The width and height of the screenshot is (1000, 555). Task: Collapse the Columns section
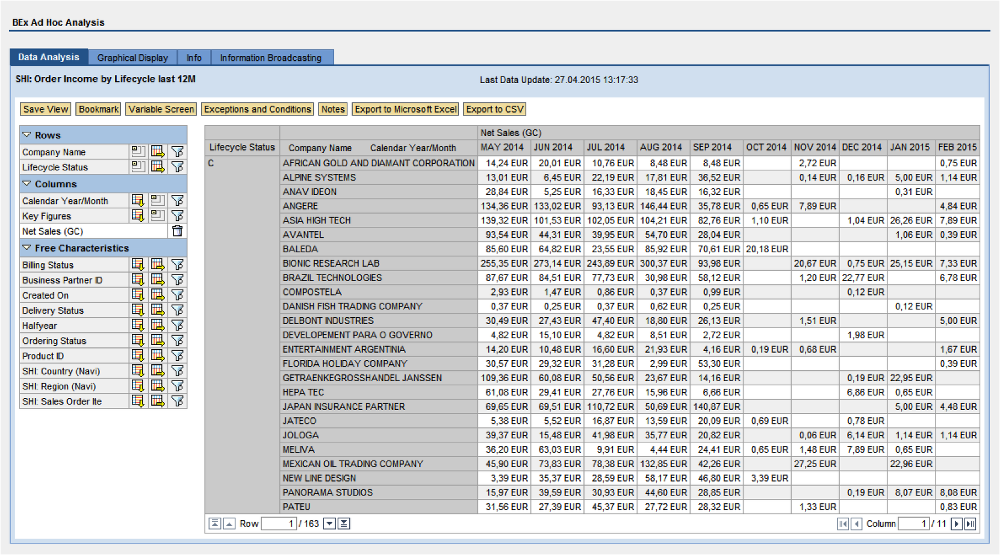[x=27, y=184]
